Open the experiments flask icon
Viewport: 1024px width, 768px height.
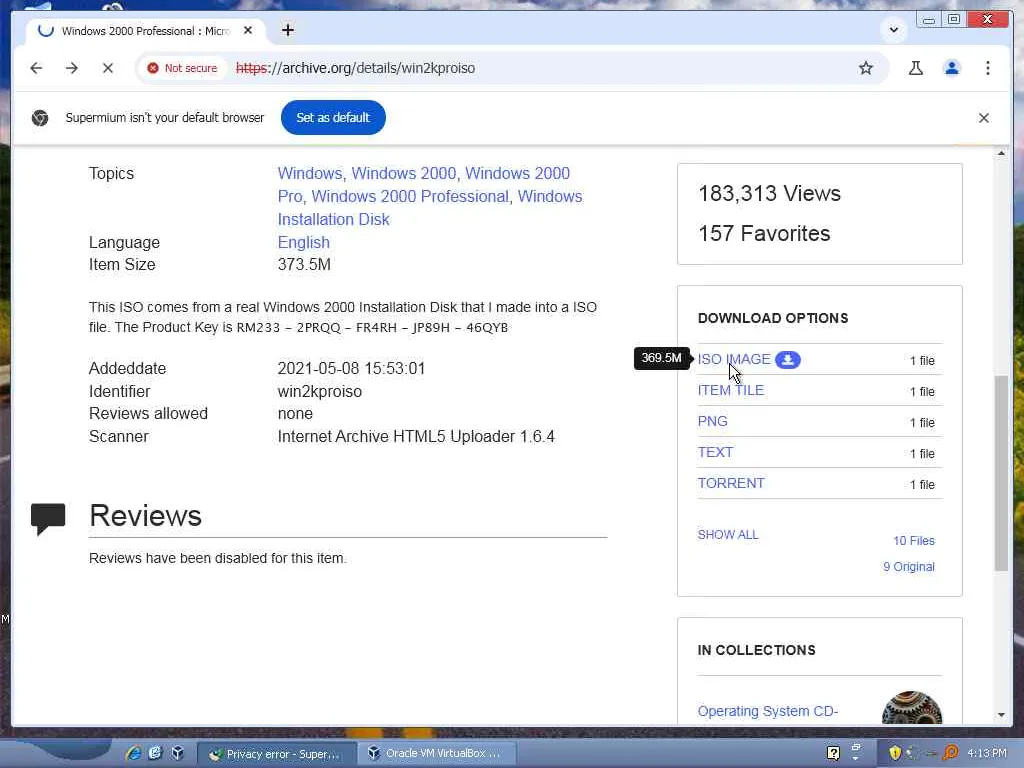pyautogui.click(x=916, y=68)
